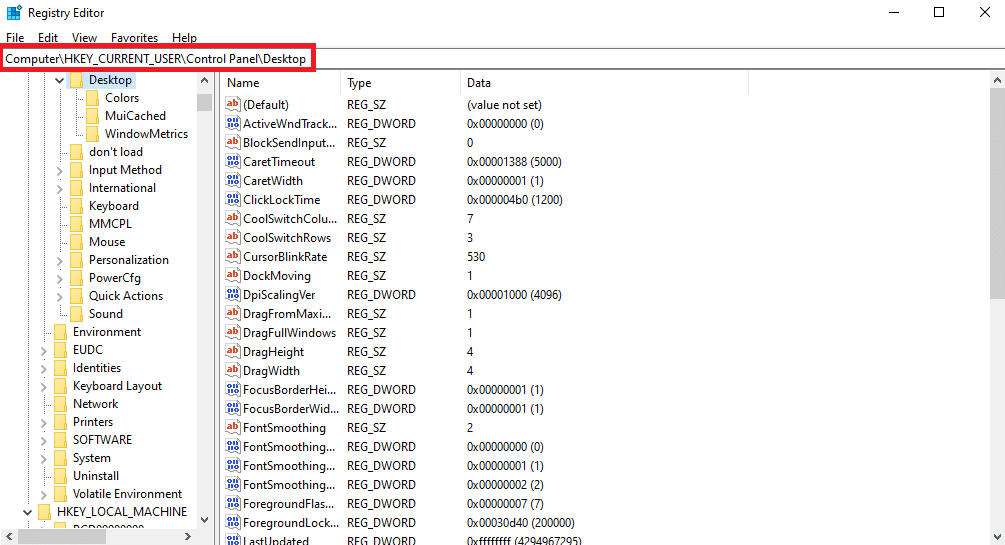The height and width of the screenshot is (545, 1005).
Task: Click the DragHeight string icon
Action: 233,351
